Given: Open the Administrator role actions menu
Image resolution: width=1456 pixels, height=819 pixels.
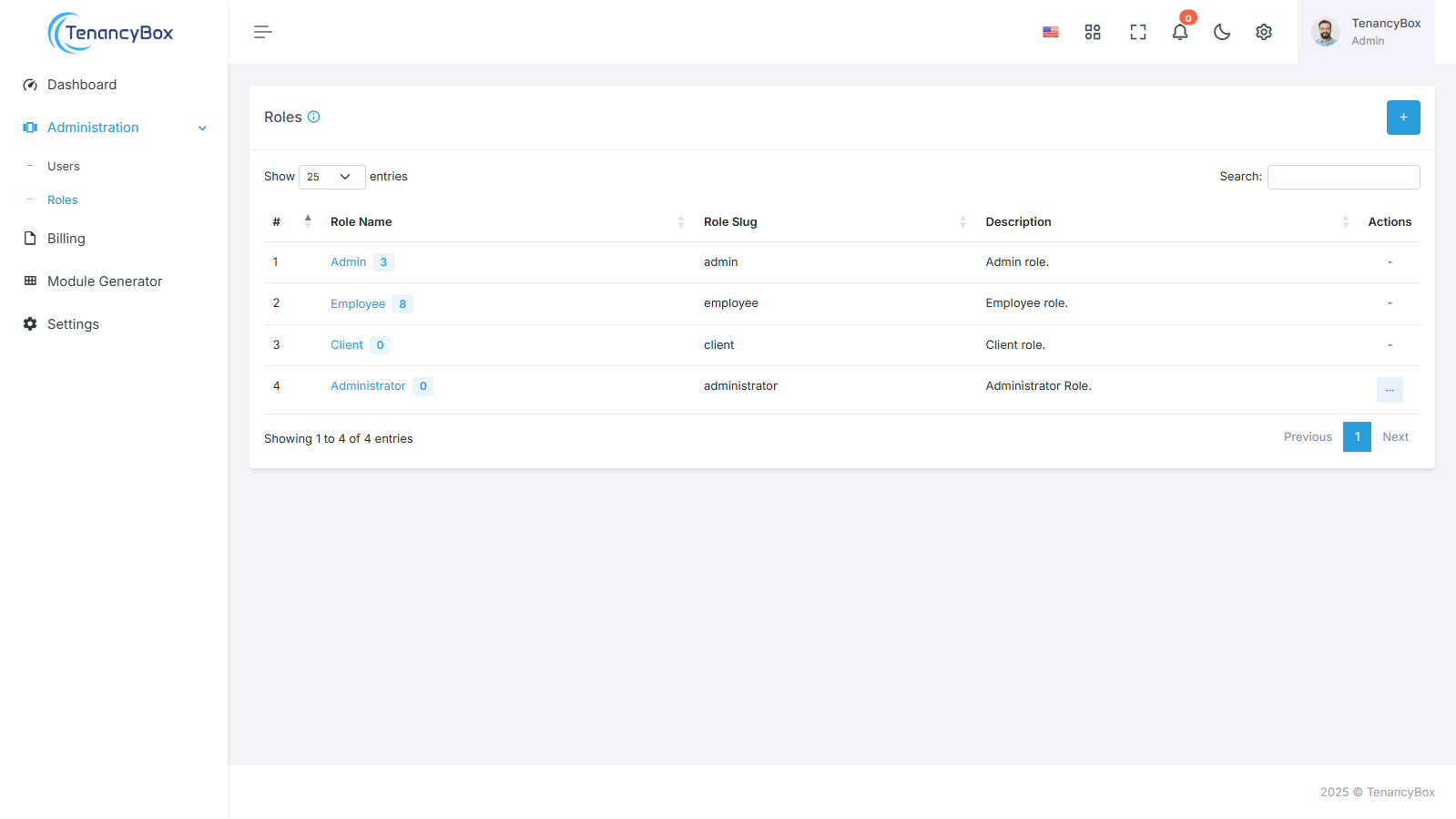Looking at the screenshot, I should coord(1389,389).
